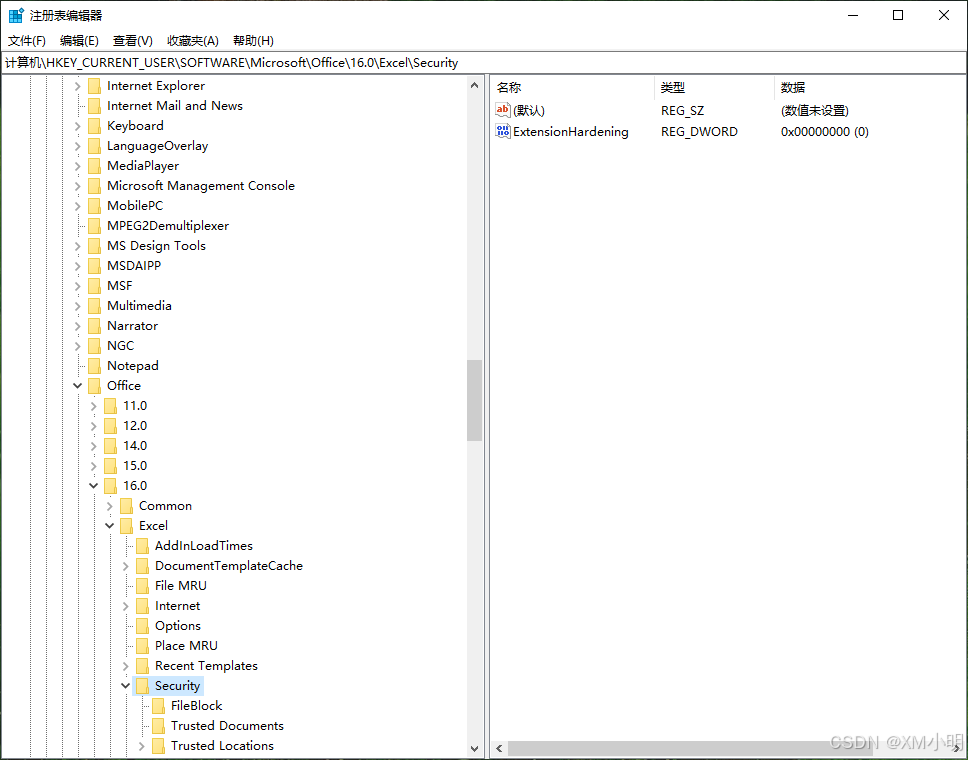This screenshot has height=760, width=968.
Task: Collapse the Security key
Action: [126, 686]
